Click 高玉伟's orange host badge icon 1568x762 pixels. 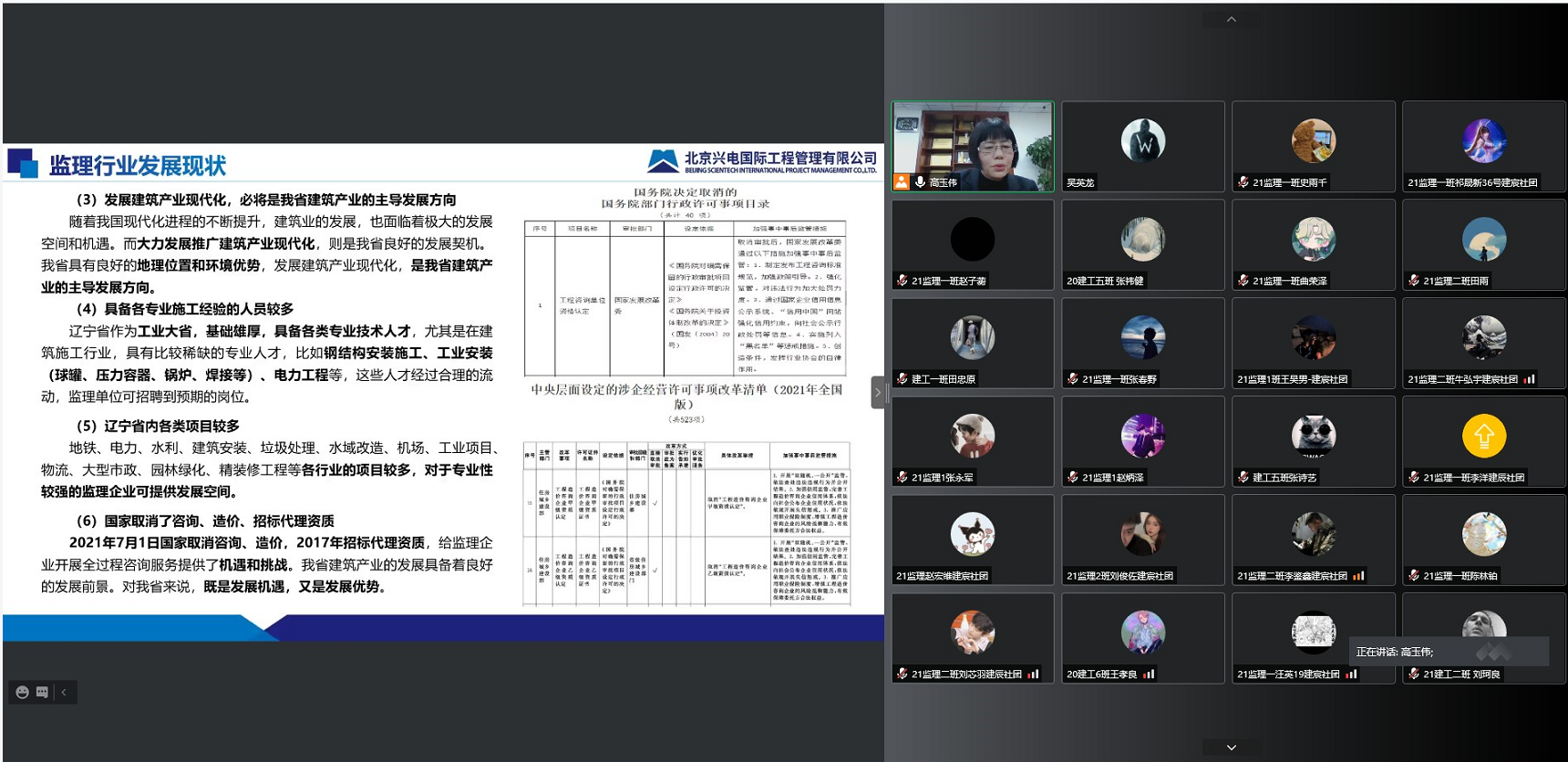pos(902,182)
